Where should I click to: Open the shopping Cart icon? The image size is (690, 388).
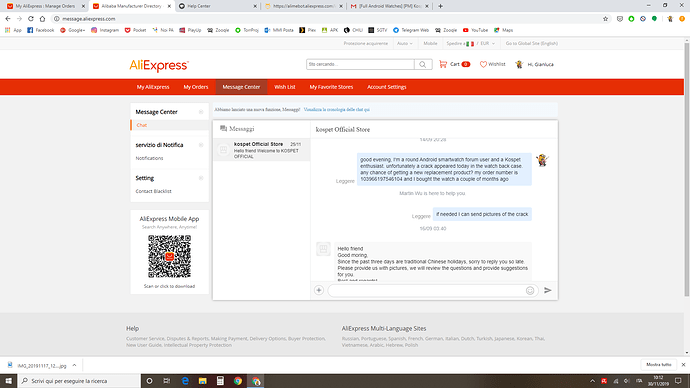[x=443, y=64]
